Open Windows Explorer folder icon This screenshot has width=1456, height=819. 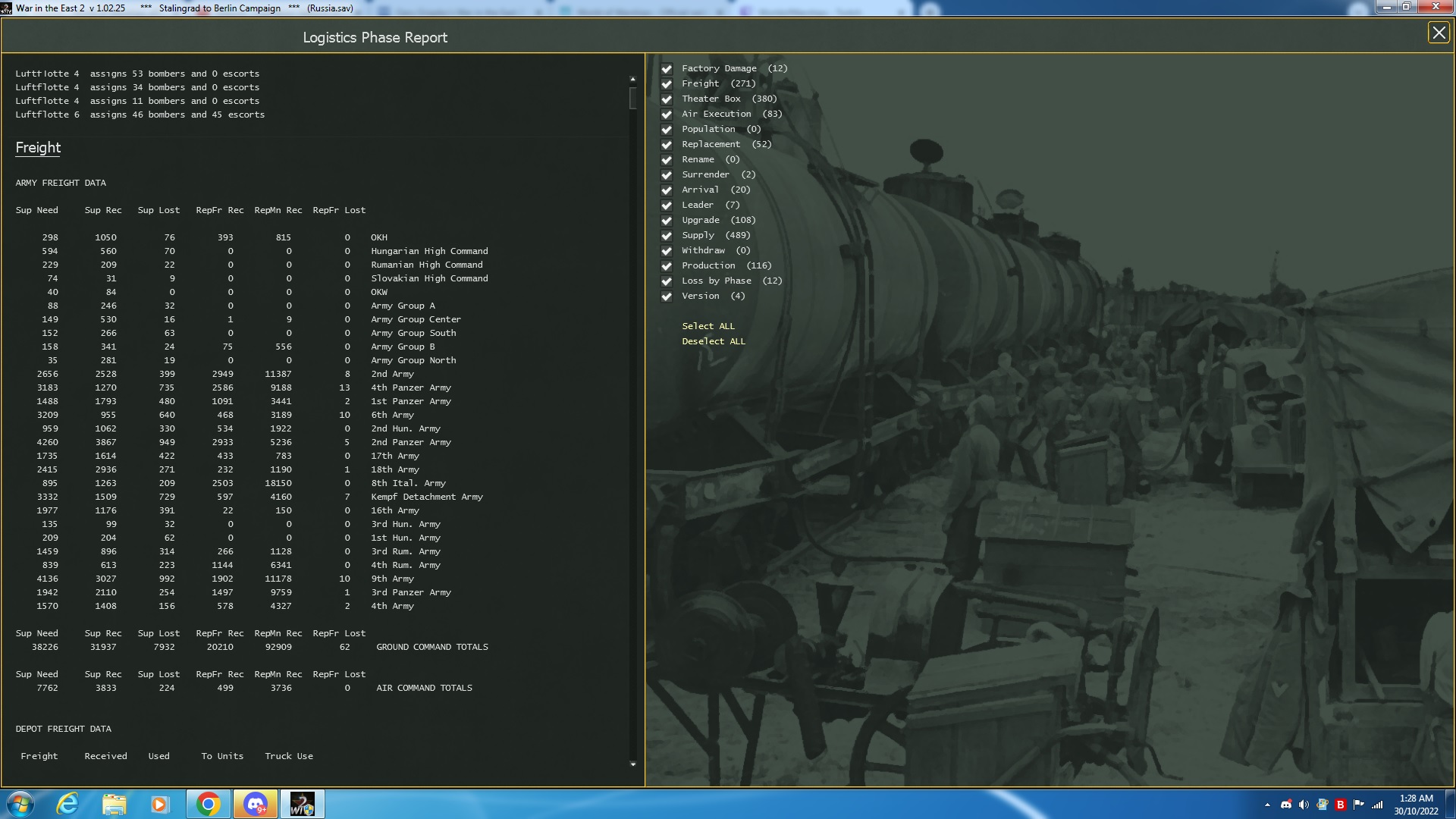click(114, 804)
